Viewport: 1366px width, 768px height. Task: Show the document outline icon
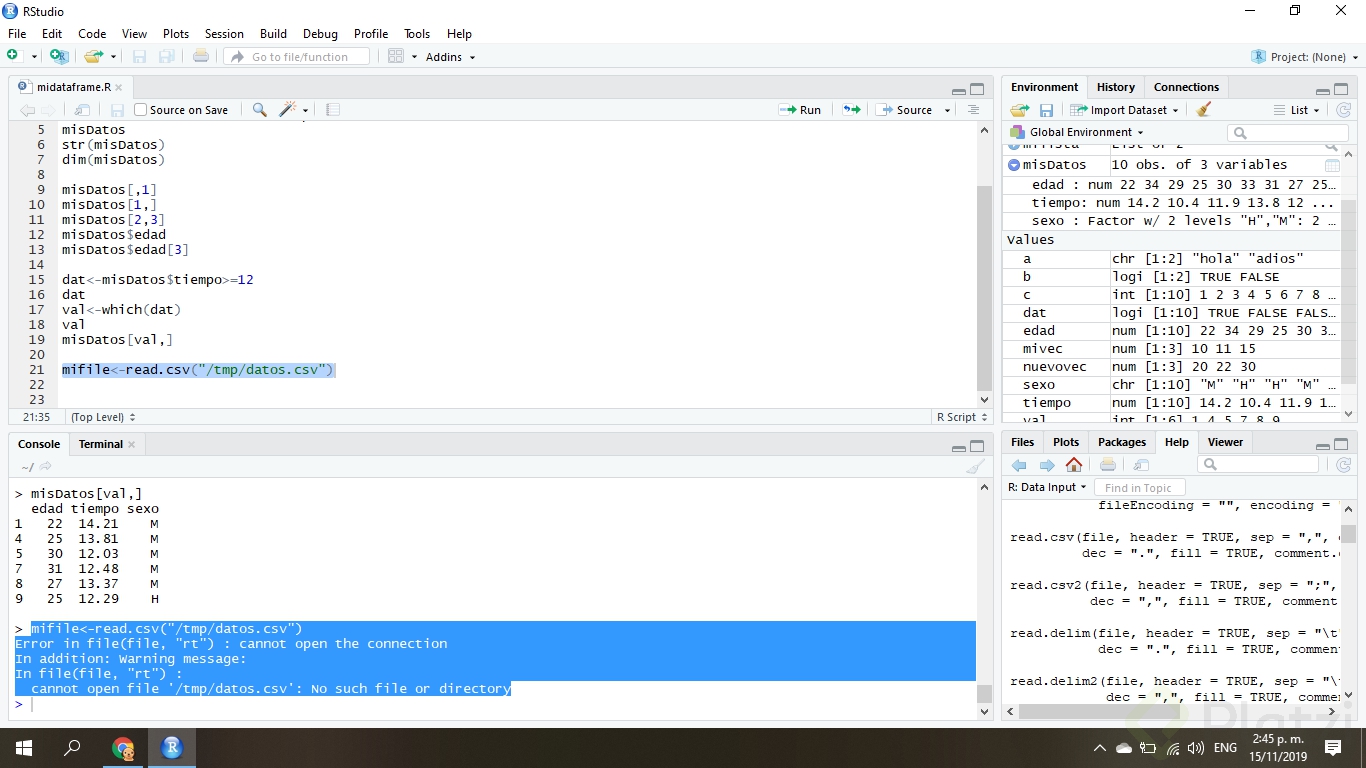click(973, 110)
